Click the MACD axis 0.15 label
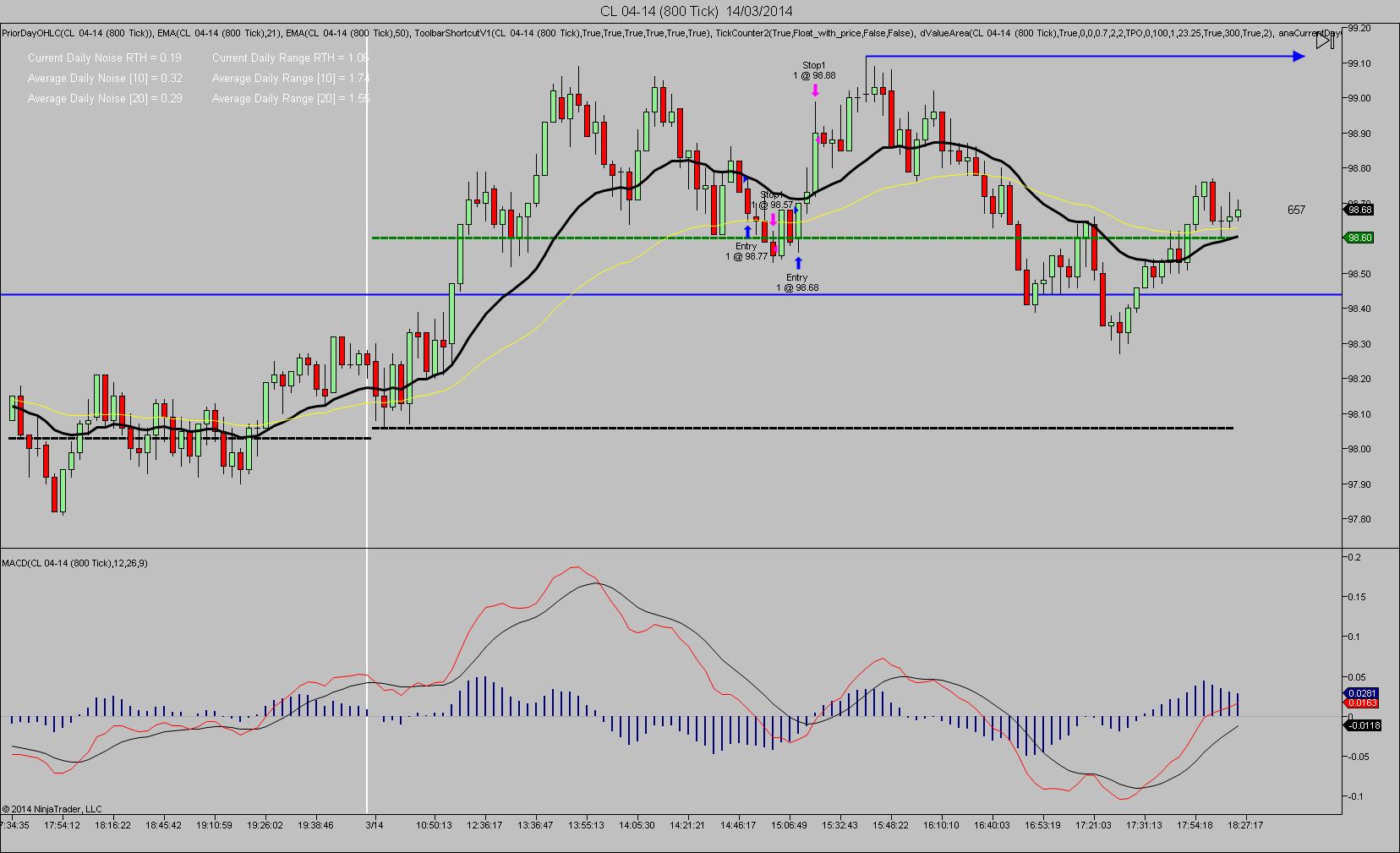Screen dimensions: 1400x853 pos(1356,597)
